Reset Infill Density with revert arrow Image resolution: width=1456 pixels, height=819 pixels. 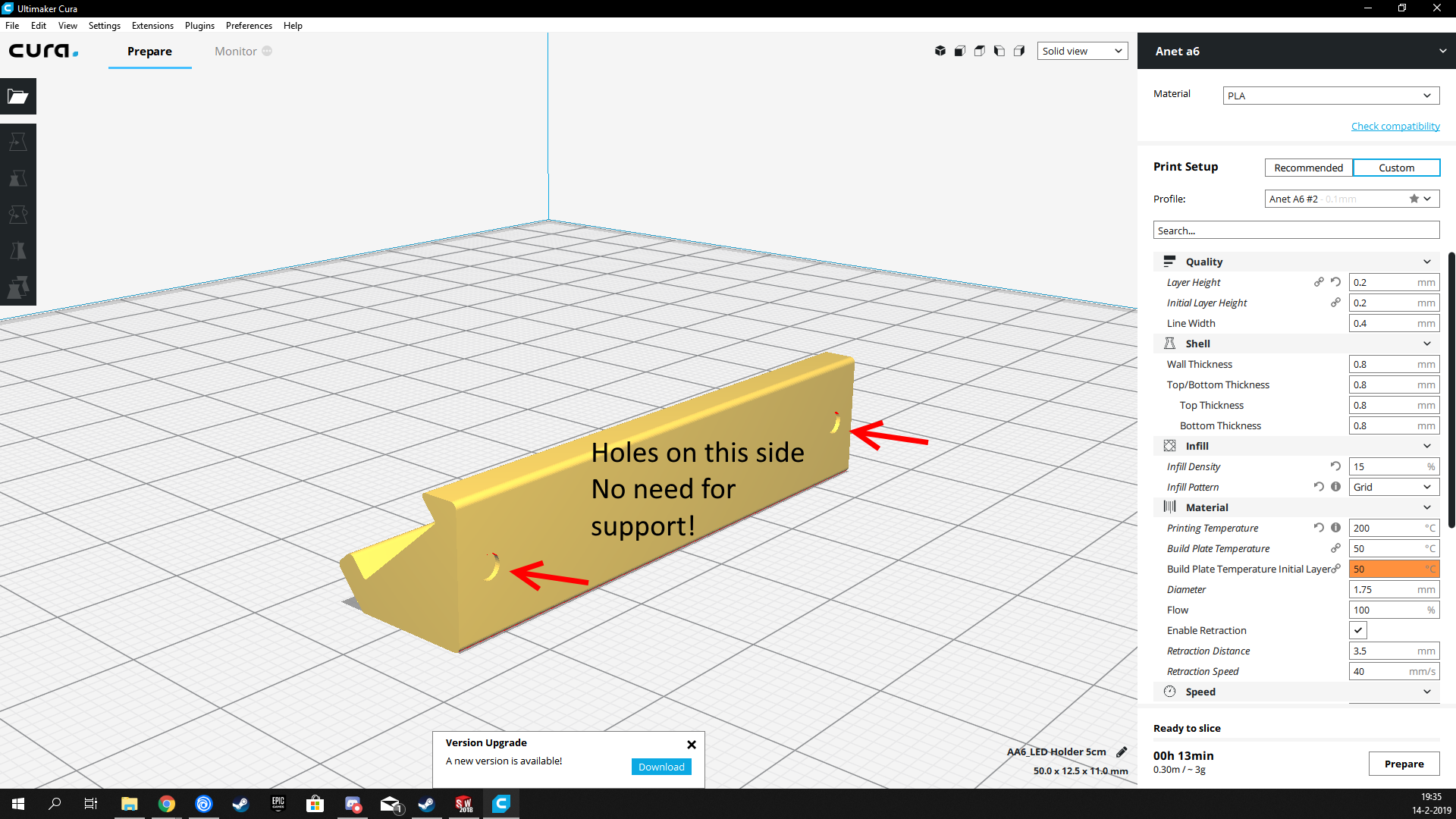pyautogui.click(x=1335, y=466)
